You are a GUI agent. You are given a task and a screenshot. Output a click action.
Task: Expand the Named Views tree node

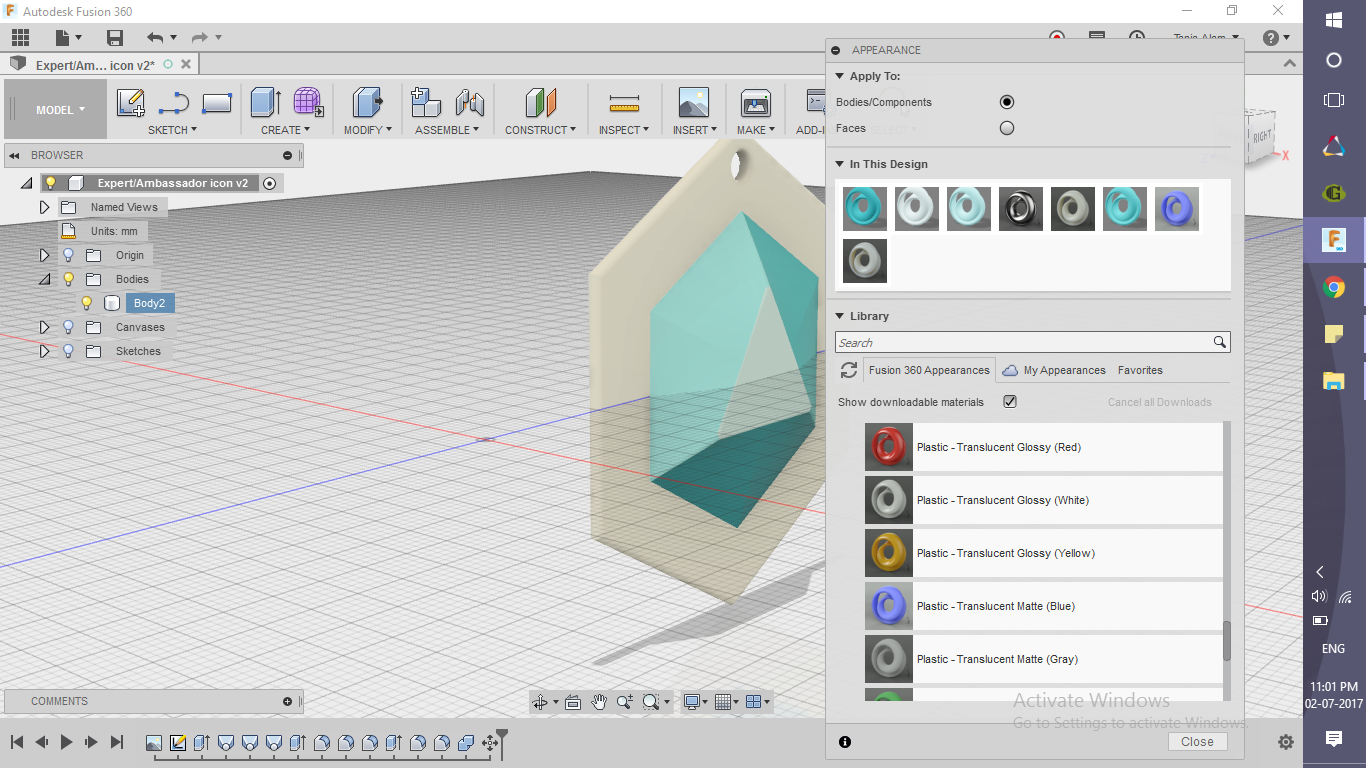tap(44, 207)
